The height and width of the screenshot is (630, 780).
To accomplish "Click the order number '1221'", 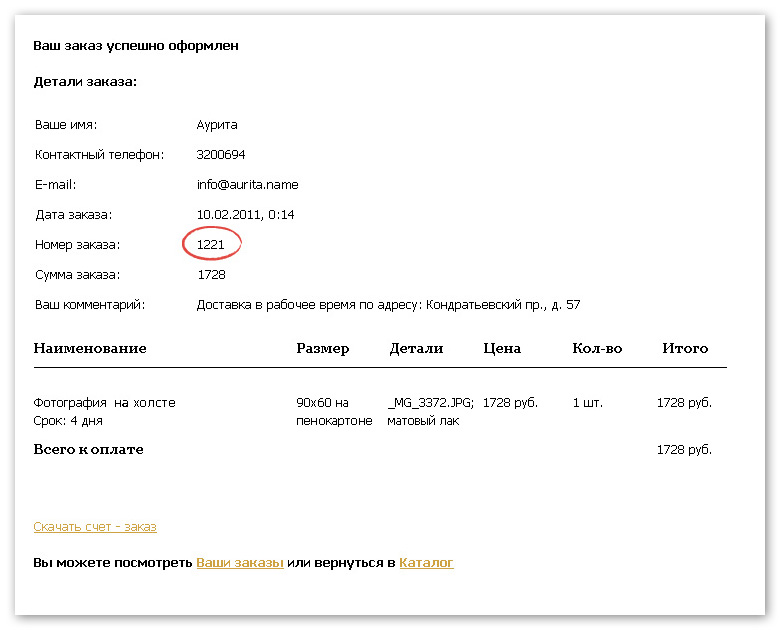I will pos(211,245).
